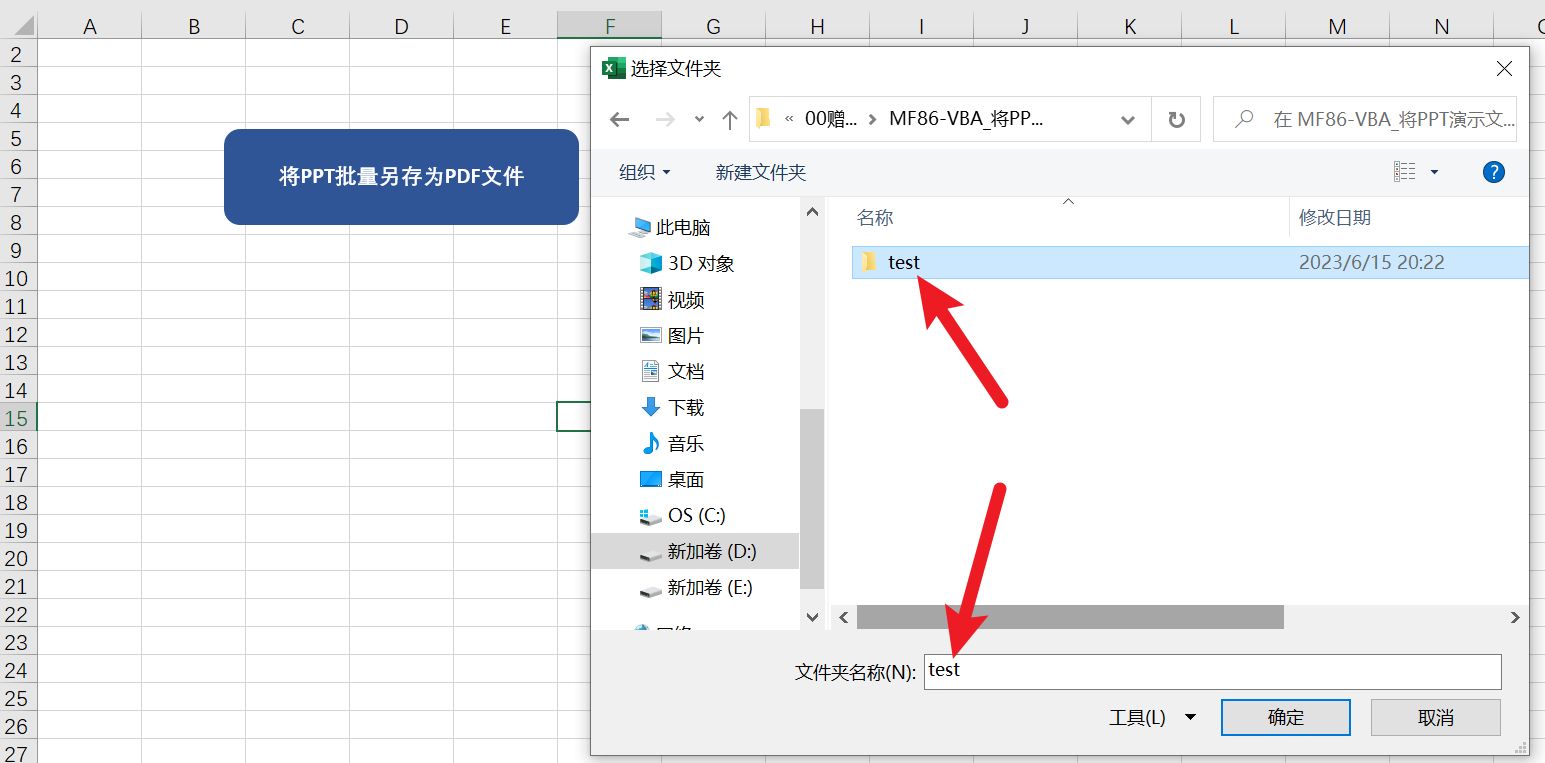This screenshot has width=1545, height=763.
Task: Click 将PPT批量另存为PDF文件 macro button
Action: click(x=401, y=177)
